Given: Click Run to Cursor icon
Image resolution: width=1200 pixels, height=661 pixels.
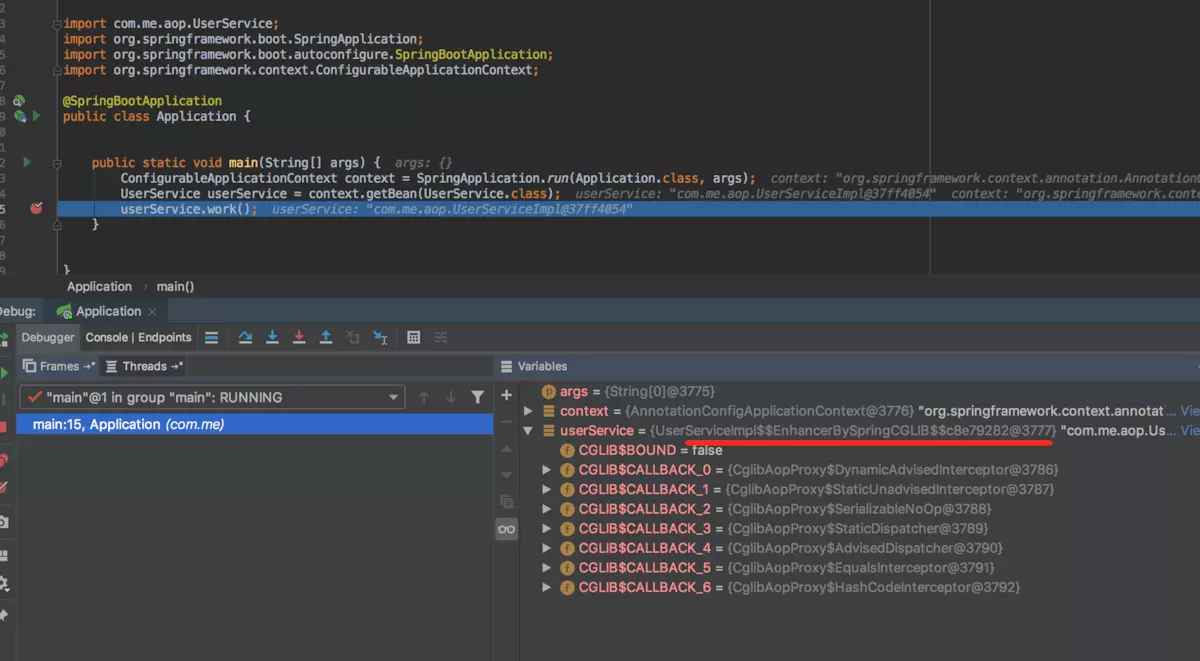Looking at the screenshot, I should [x=380, y=338].
